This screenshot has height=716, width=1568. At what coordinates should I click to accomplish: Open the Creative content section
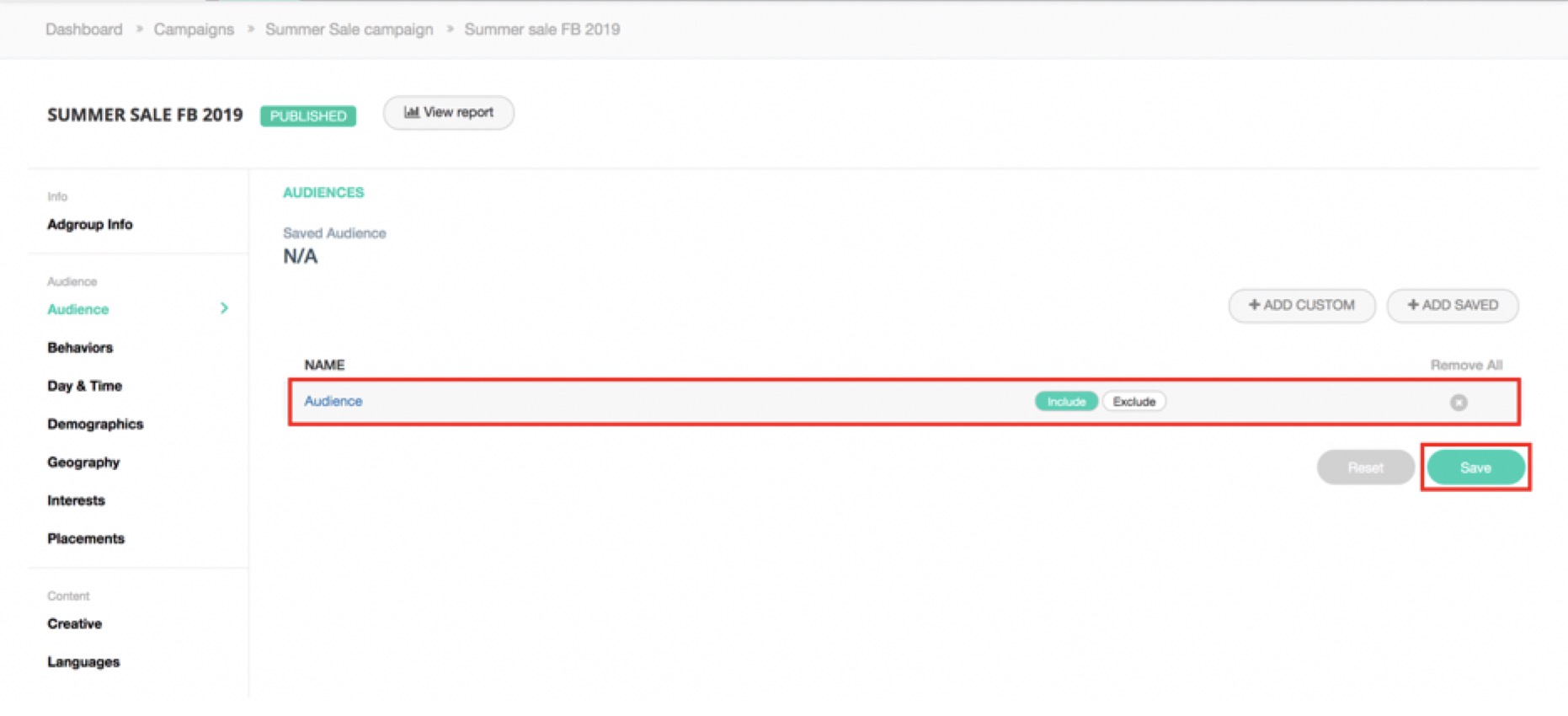click(75, 623)
